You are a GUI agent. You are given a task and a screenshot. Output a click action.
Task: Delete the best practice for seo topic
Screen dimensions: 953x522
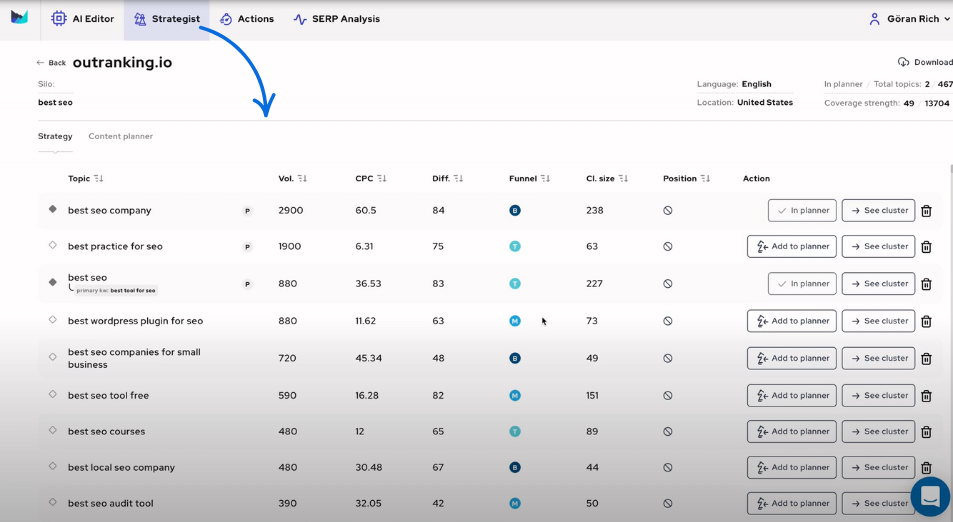pyautogui.click(x=926, y=247)
